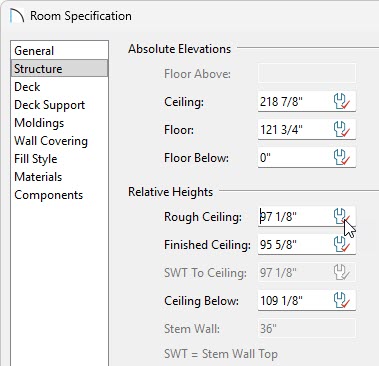The image size is (379, 366).
Task: Click the Floor Below label
Action: 196,158
